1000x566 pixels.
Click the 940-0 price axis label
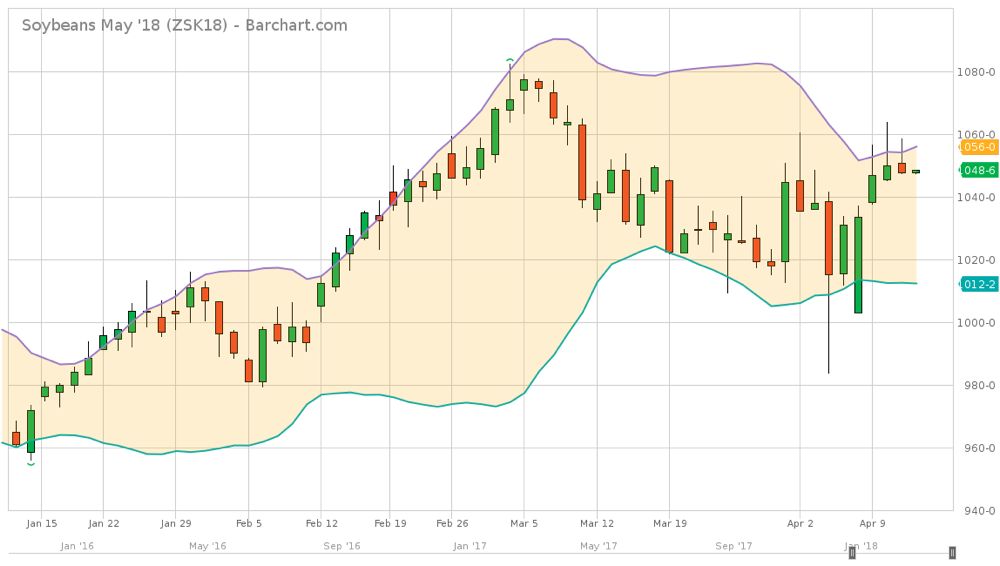click(979, 510)
